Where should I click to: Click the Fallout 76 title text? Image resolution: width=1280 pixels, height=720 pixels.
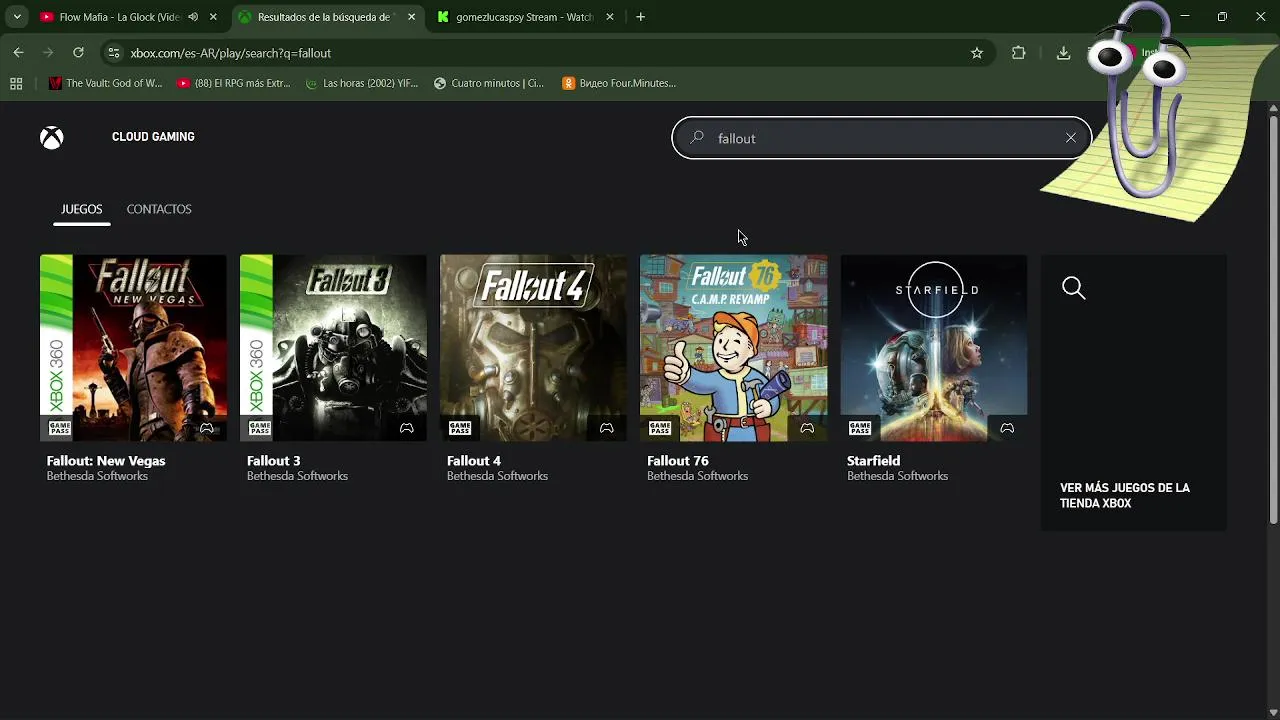pyautogui.click(x=677, y=461)
